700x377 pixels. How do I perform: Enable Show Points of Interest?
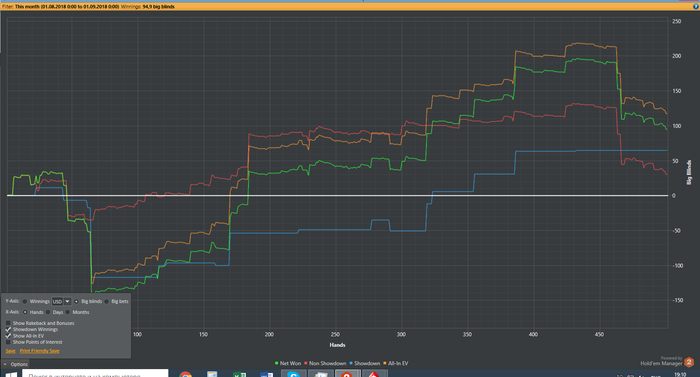pos(8,342)
